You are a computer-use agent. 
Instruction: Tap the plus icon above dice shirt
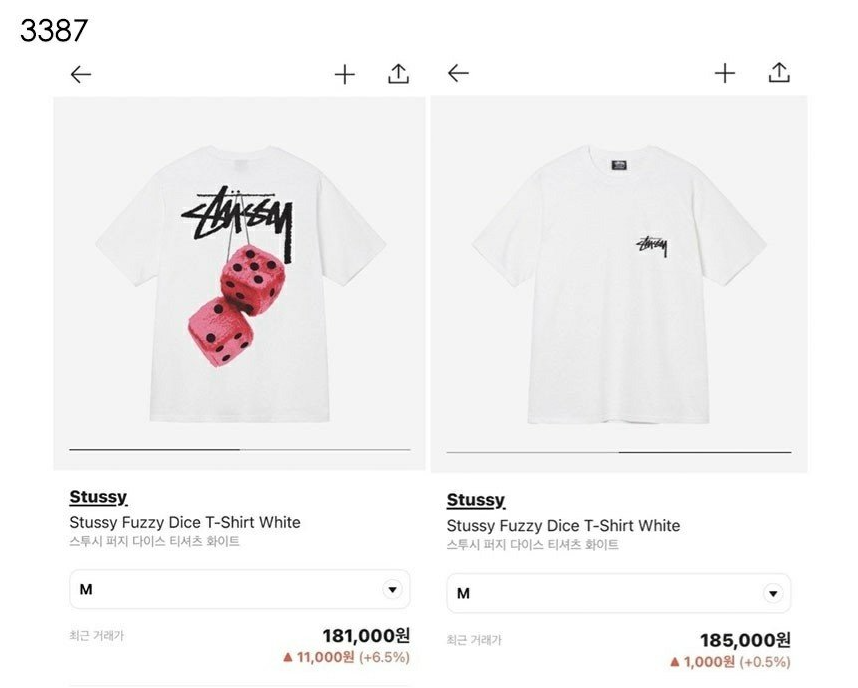pyautogui.click(x=345, y=74)
